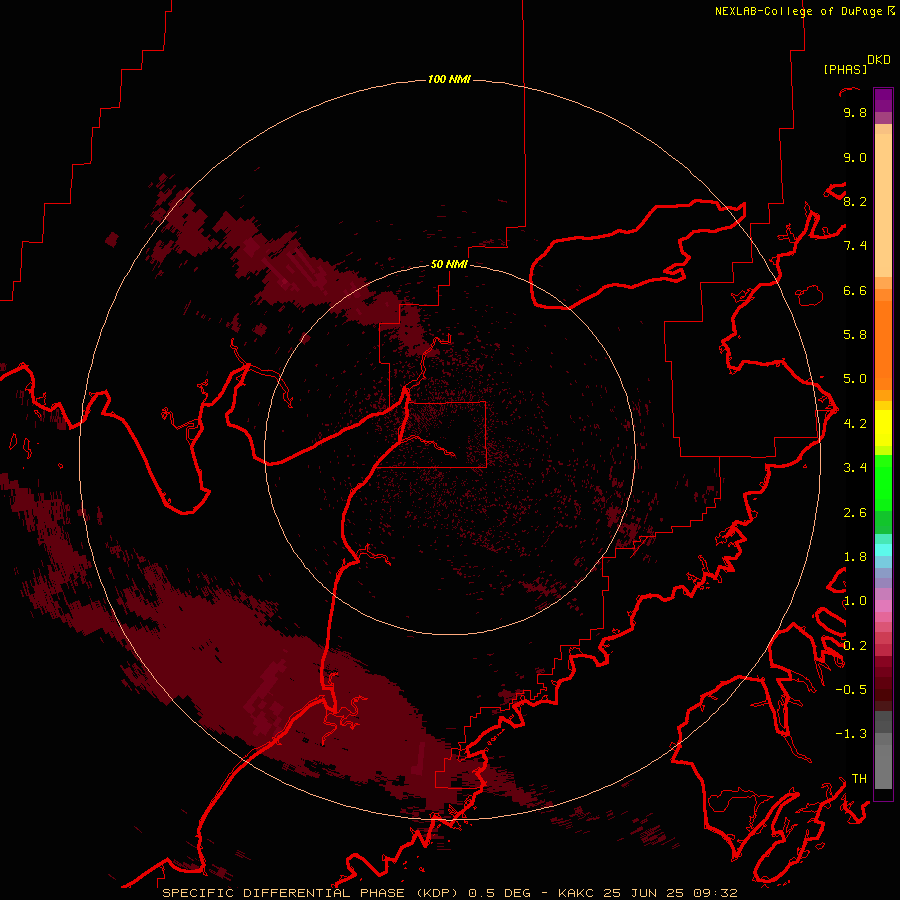This screenshot has height=900, width=900.
Task: Click the [PHAS] legend unit label
Action: (845, 69)
